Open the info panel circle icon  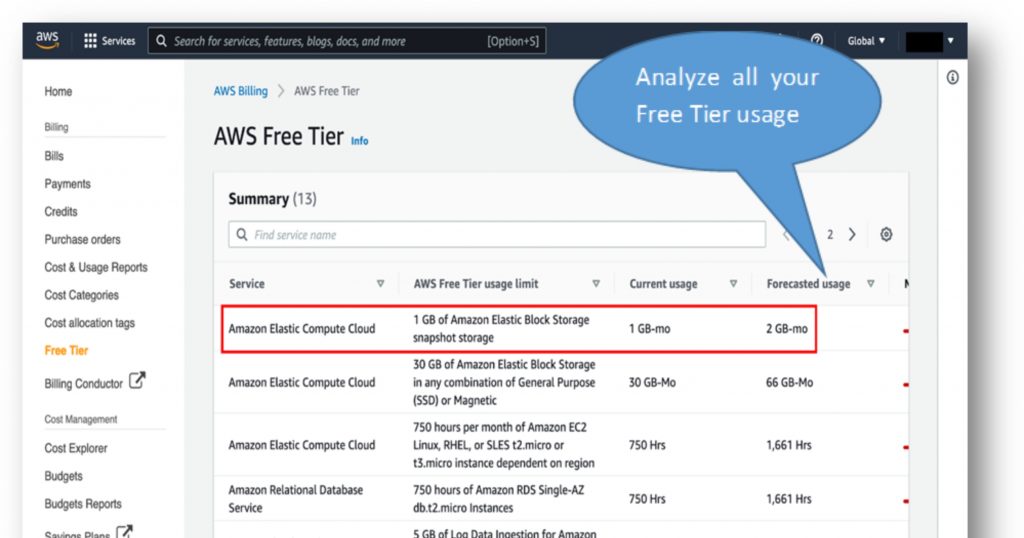[x=953, y=78]
